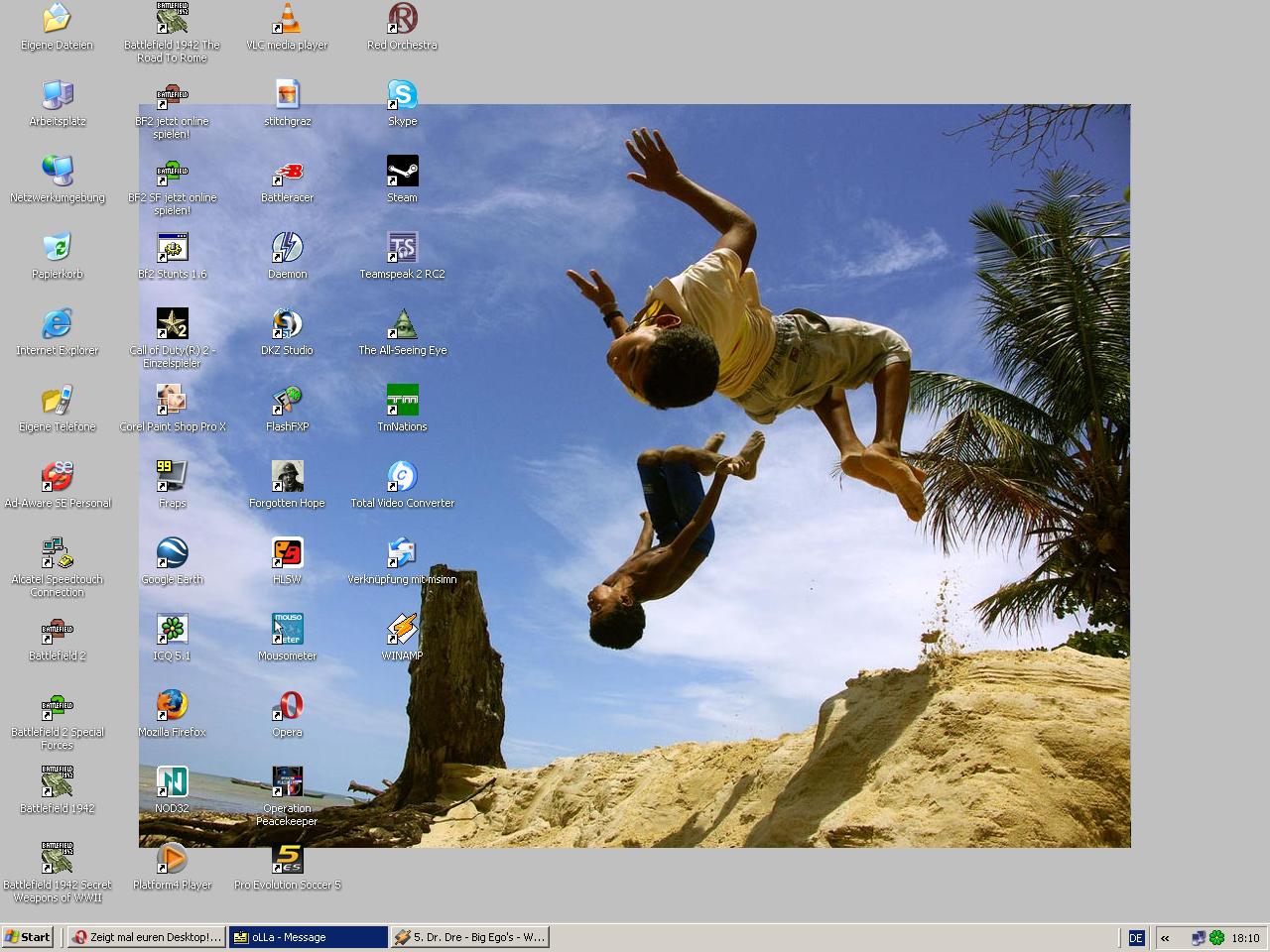Select the Bf2 Stunts 1.6 shortcut
The width and height of the screenshot is (1270, 952).
(173, 247)
